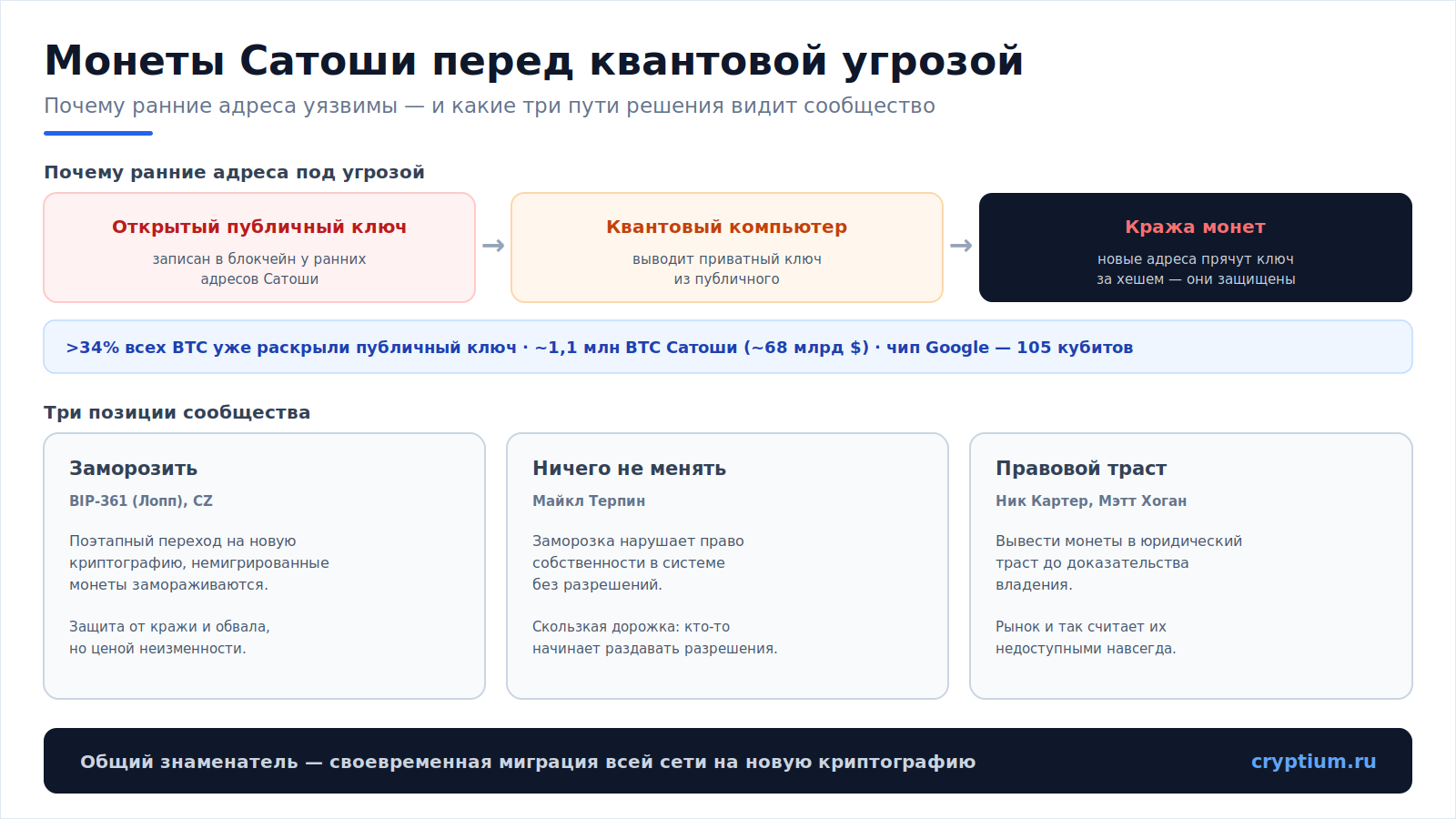Click text 'Защита от кражи и обвала, но ценой неизменности'
This screenshot has width=1456, height=819.
tap(170, 637)
